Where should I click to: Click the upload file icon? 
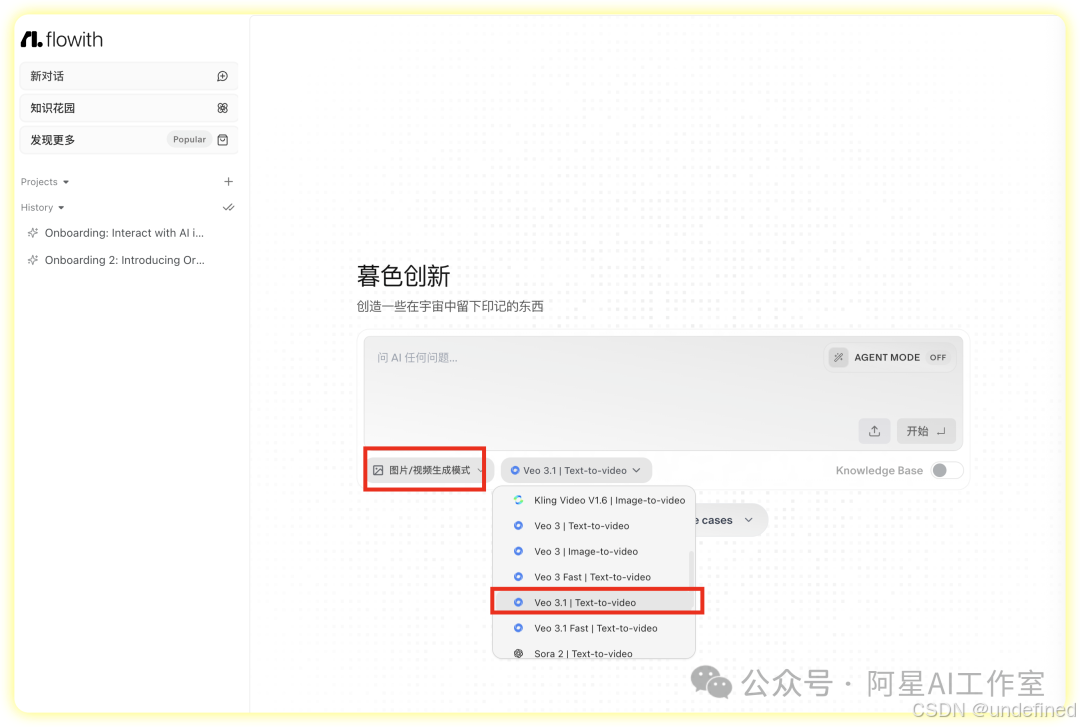pos(875,431)
